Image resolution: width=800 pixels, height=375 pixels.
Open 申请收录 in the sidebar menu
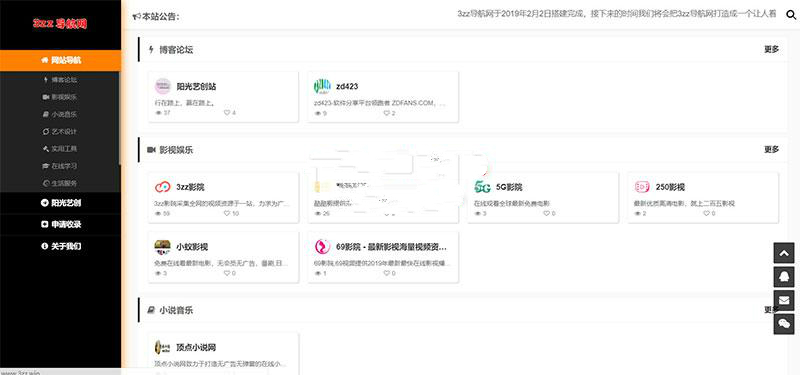pos(60,224)
